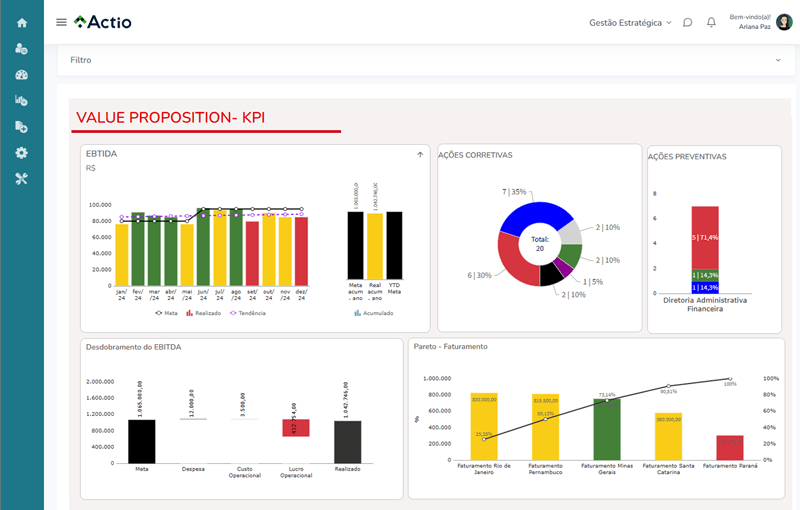The width and height of the screenshot is (800, 510).
Task: Click the Pareto - Faturamento title
Action: click(x=451, y=346)
